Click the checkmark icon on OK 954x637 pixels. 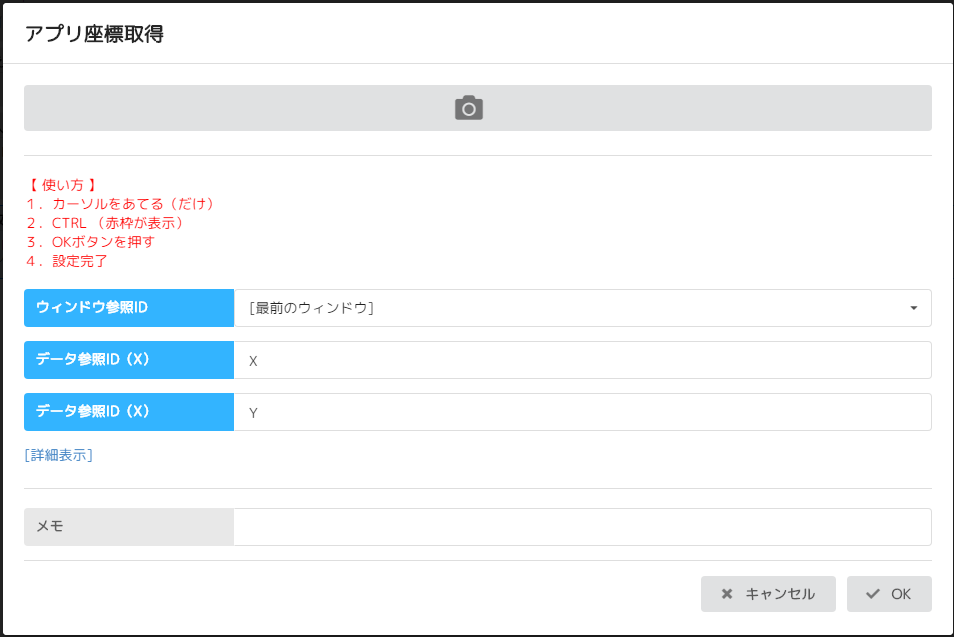pos(873,594)
